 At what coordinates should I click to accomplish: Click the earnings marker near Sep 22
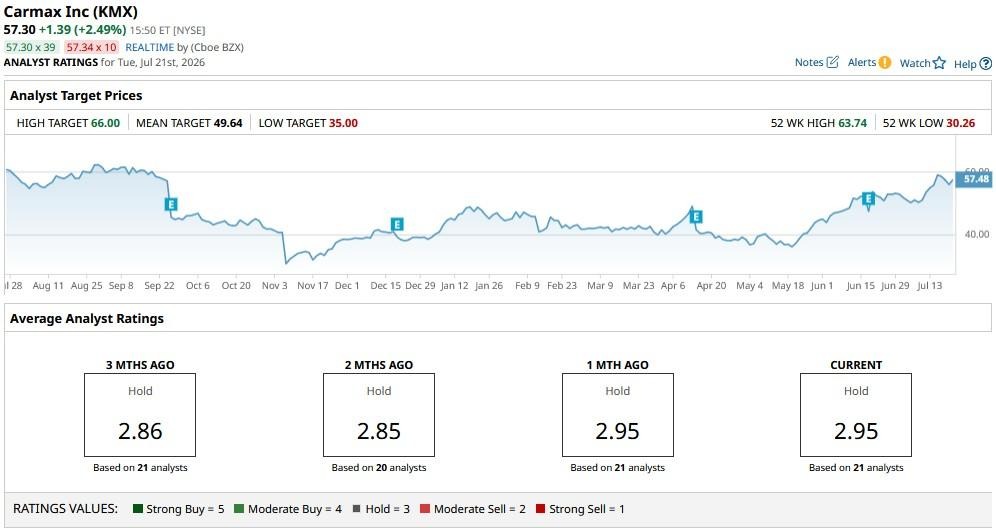170,204
